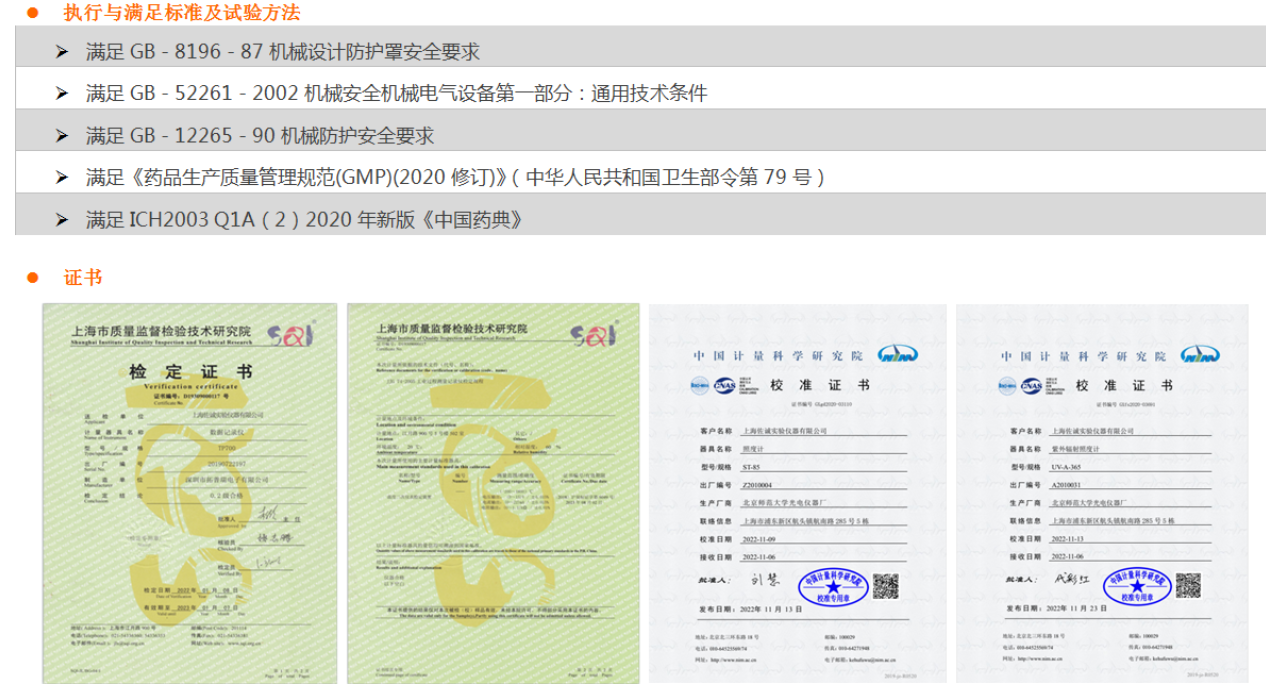Click the ICH2003 Q1A 中国药典 standard text

pyautogui.click(x=304, y=220)
